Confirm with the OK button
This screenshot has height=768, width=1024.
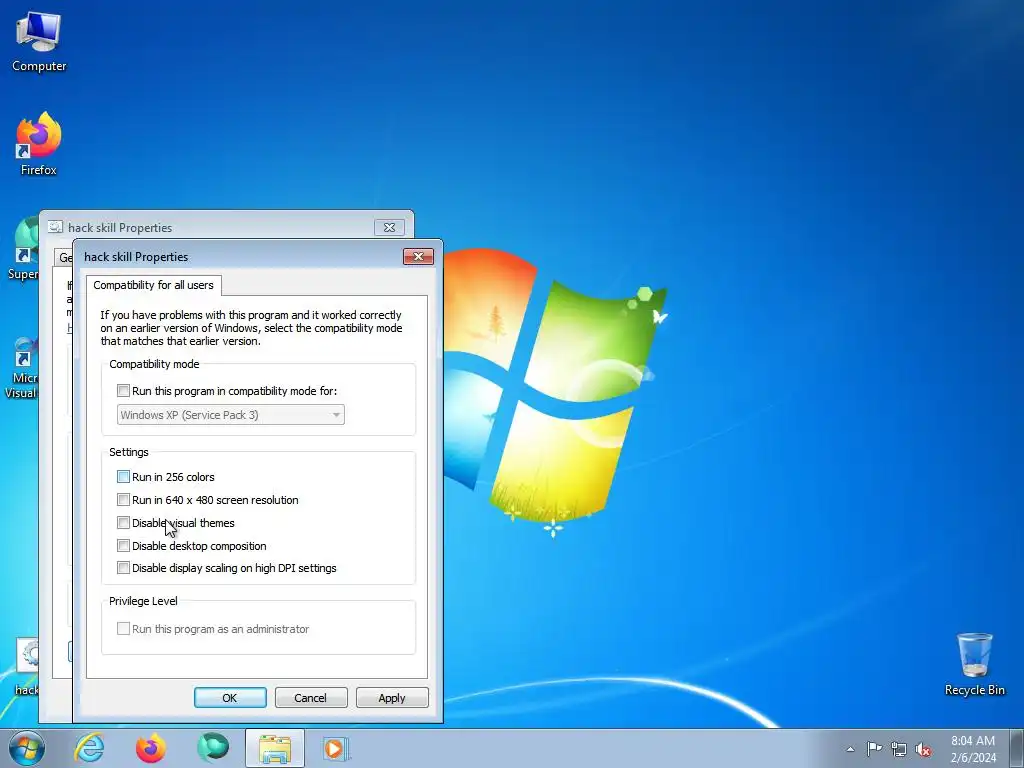(x=230, y=697)
